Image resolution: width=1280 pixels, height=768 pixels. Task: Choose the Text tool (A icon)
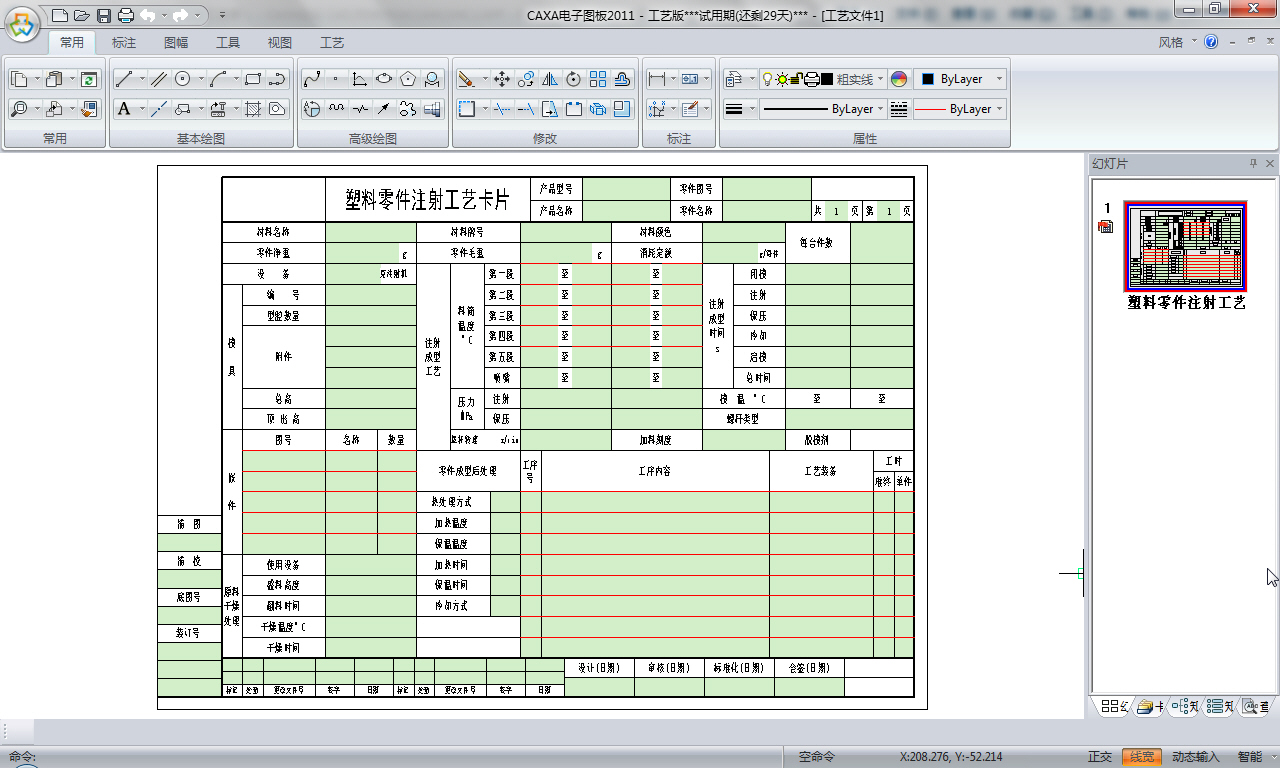pos(124,109)
